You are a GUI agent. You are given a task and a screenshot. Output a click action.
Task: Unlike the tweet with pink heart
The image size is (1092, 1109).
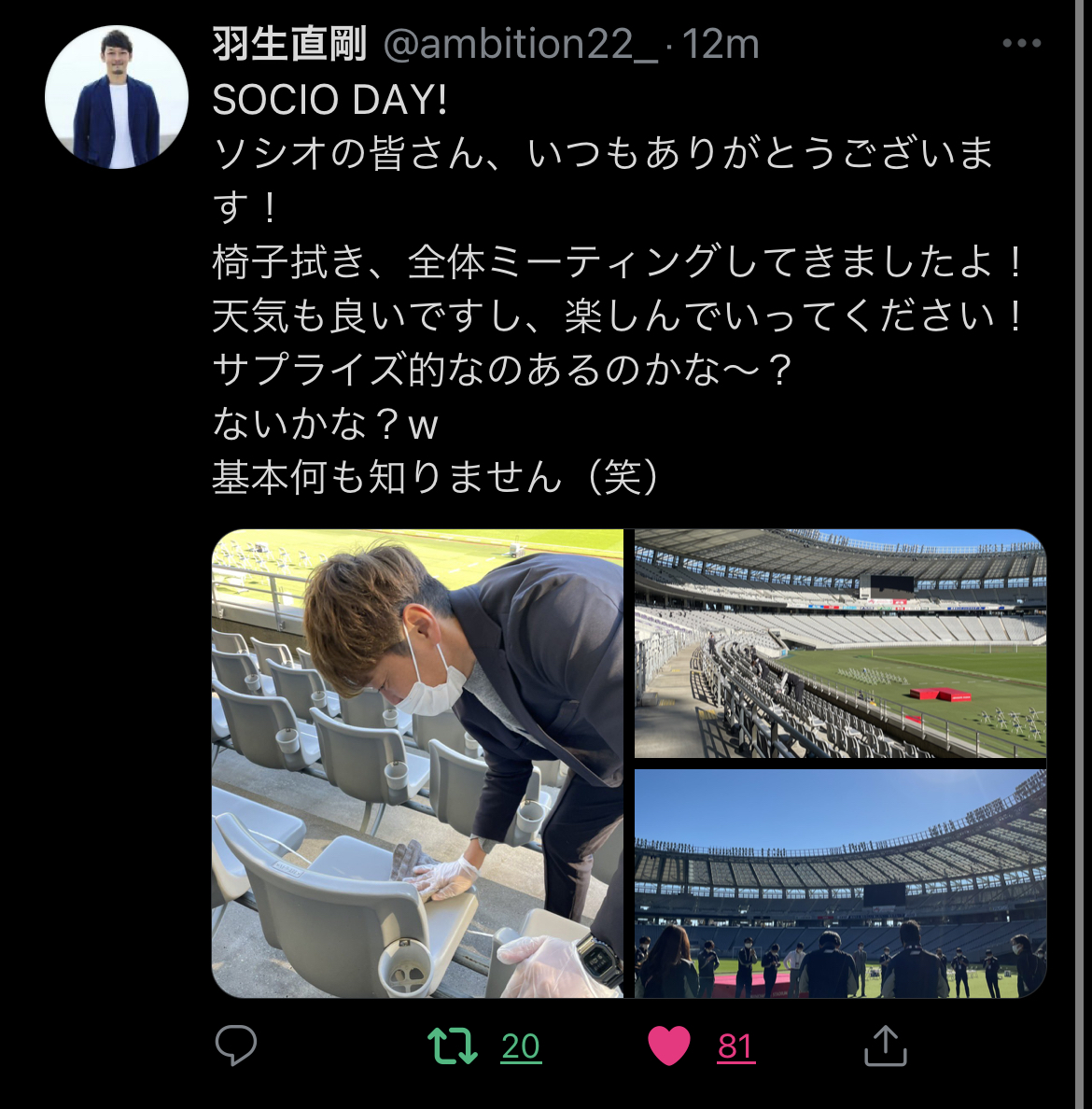668,1046
